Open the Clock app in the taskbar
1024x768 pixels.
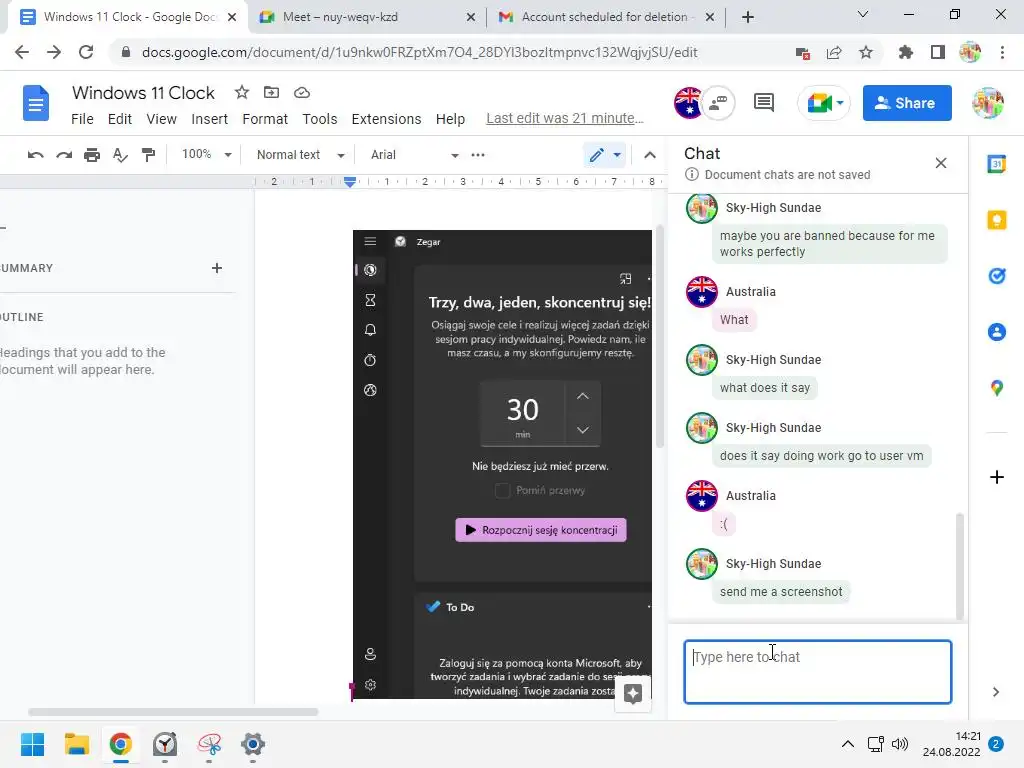[165, 744]
